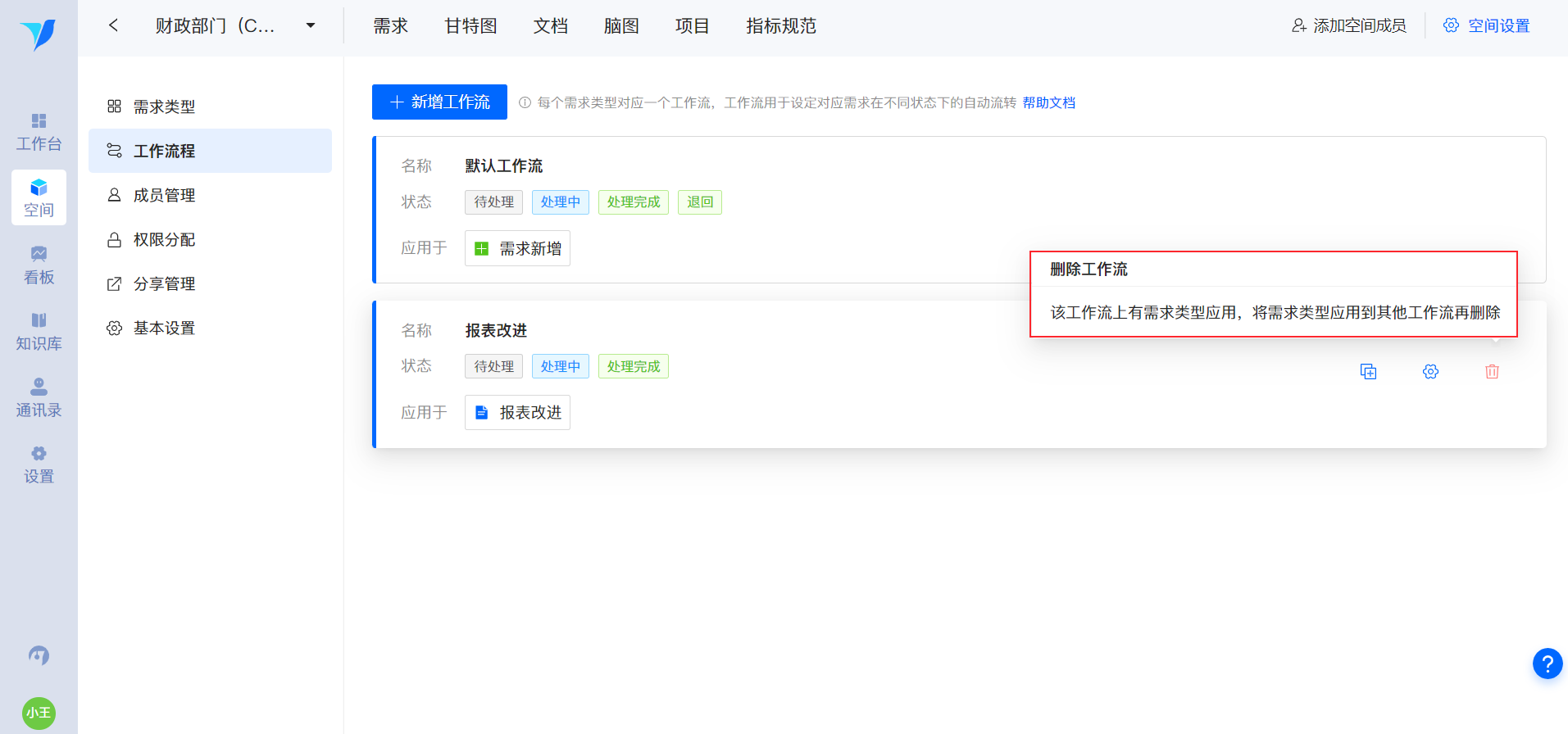The height and width of the screenshot is (734, 1568).
Task: Copy the 报表改进 workflow
Action: tap(1368, 372)
